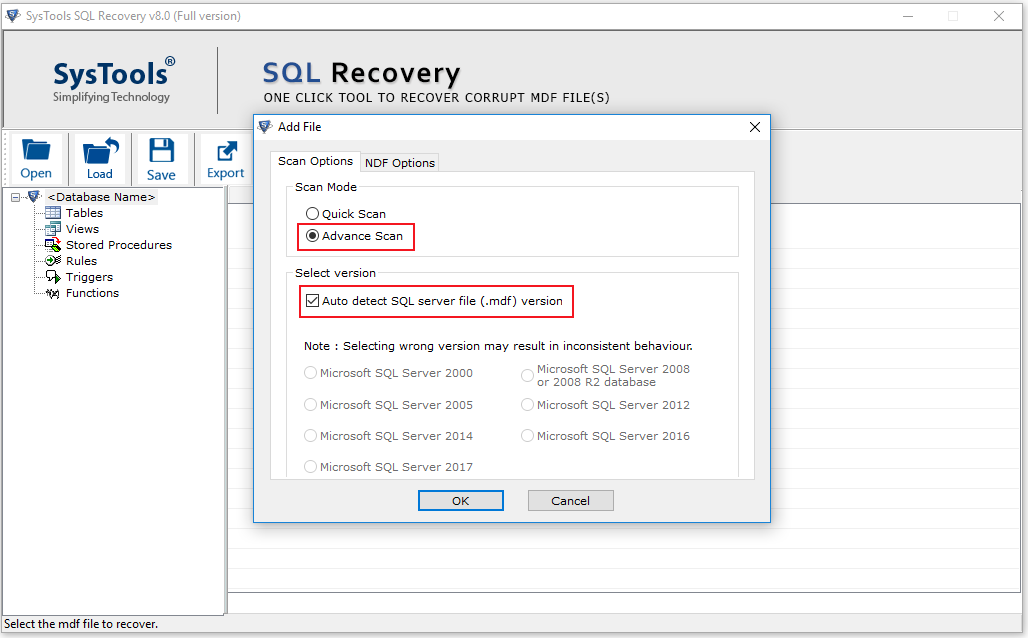The width and height of the screenshot is (1028, 638).
Task: Switch to the Scan Options tab
Action: tap(315, 161)
